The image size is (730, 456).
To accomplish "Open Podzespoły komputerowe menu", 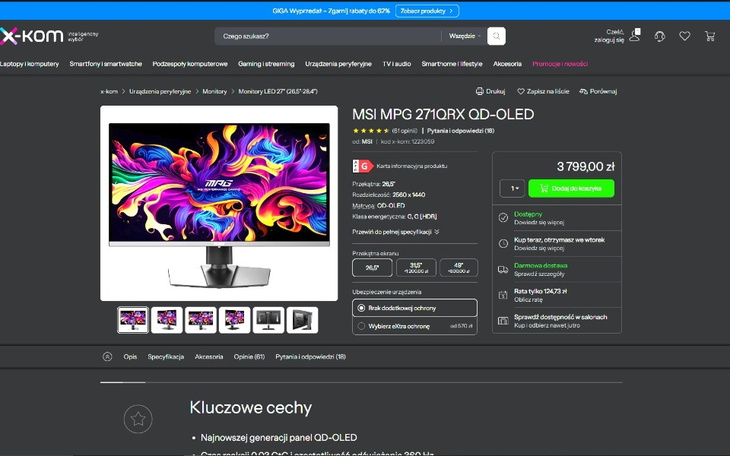I will (x=190, y=64).
